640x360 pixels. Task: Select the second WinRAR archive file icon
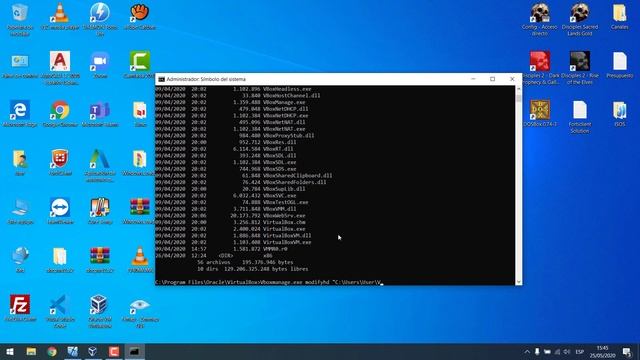[x=100, y=260]
